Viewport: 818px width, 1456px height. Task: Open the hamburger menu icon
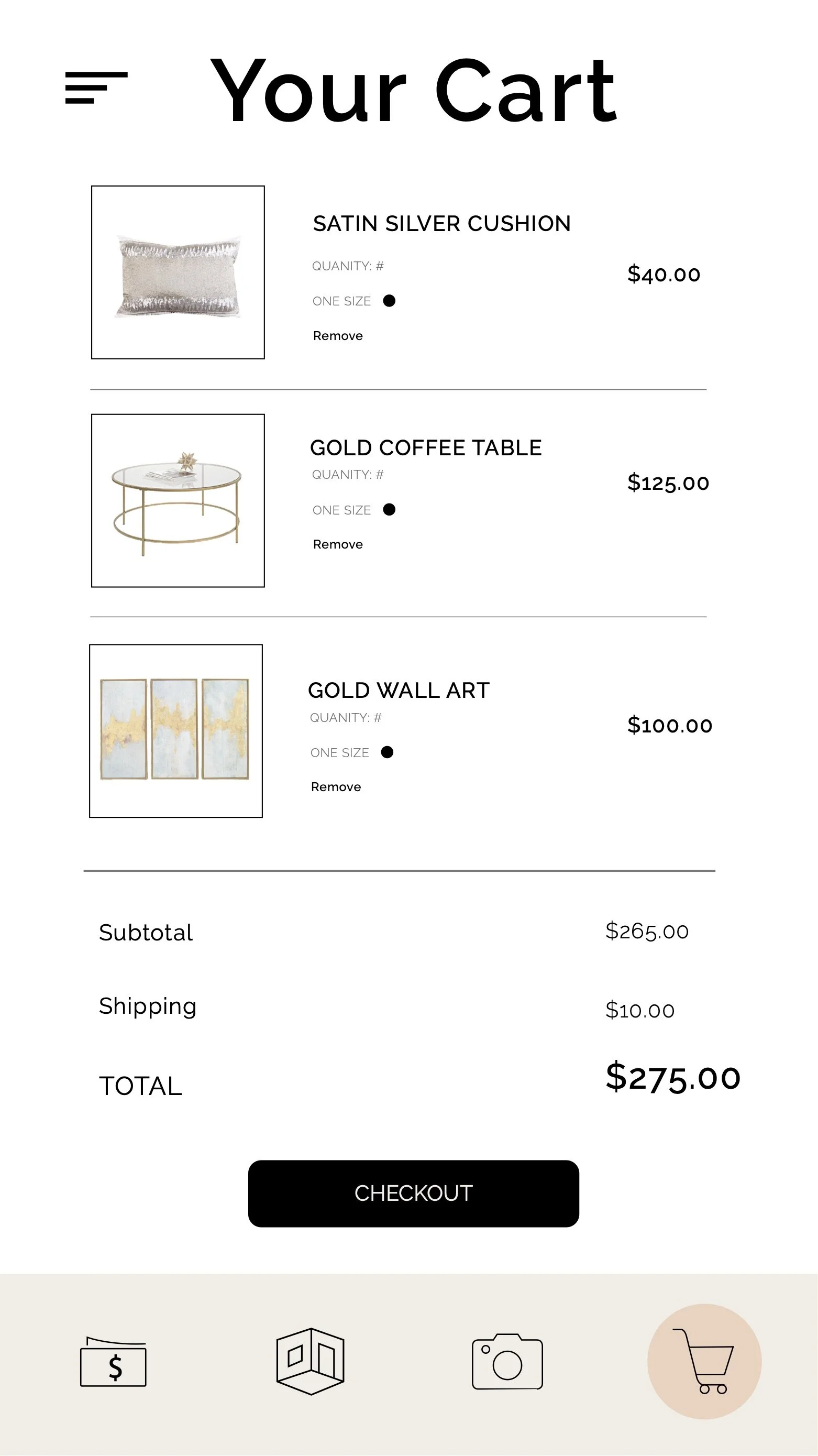point(96,87)
